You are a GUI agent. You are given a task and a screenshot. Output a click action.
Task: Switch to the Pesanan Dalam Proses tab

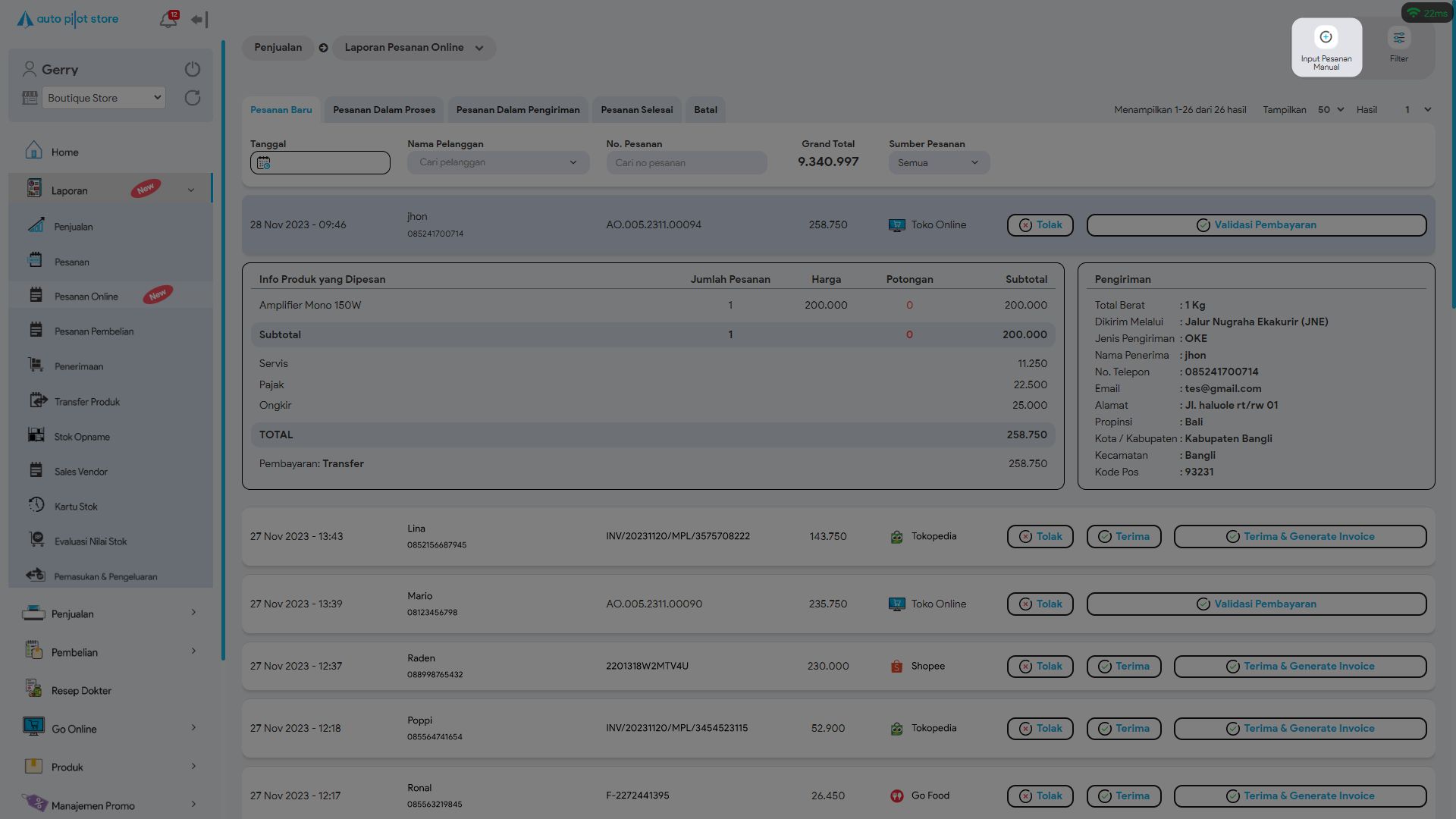point(384,110)
